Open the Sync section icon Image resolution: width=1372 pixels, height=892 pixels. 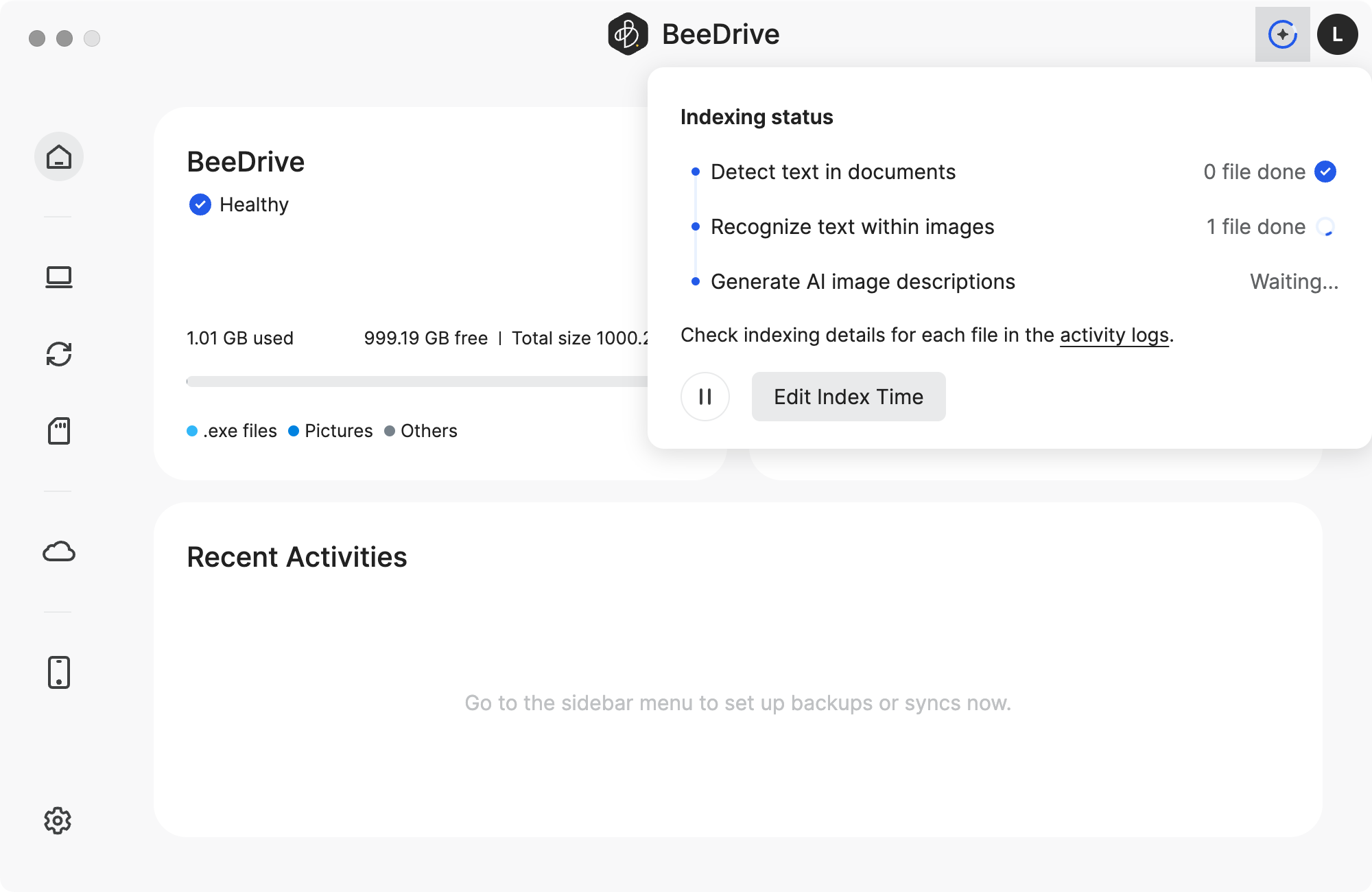point(59,354)
